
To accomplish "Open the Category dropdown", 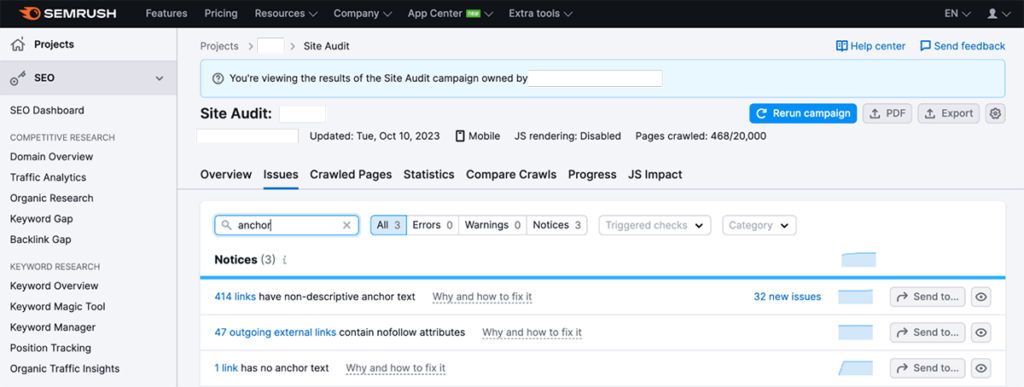I will point(759,225).
